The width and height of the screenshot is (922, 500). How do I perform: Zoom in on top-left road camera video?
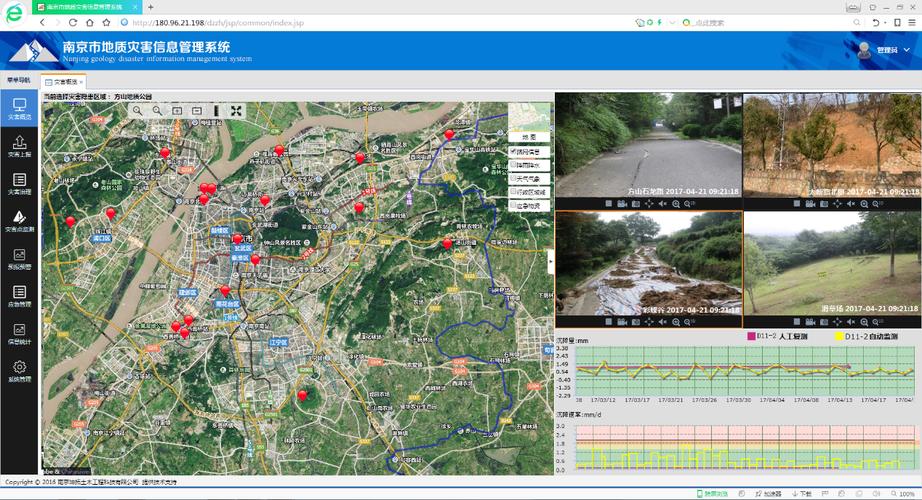(676, 204)
